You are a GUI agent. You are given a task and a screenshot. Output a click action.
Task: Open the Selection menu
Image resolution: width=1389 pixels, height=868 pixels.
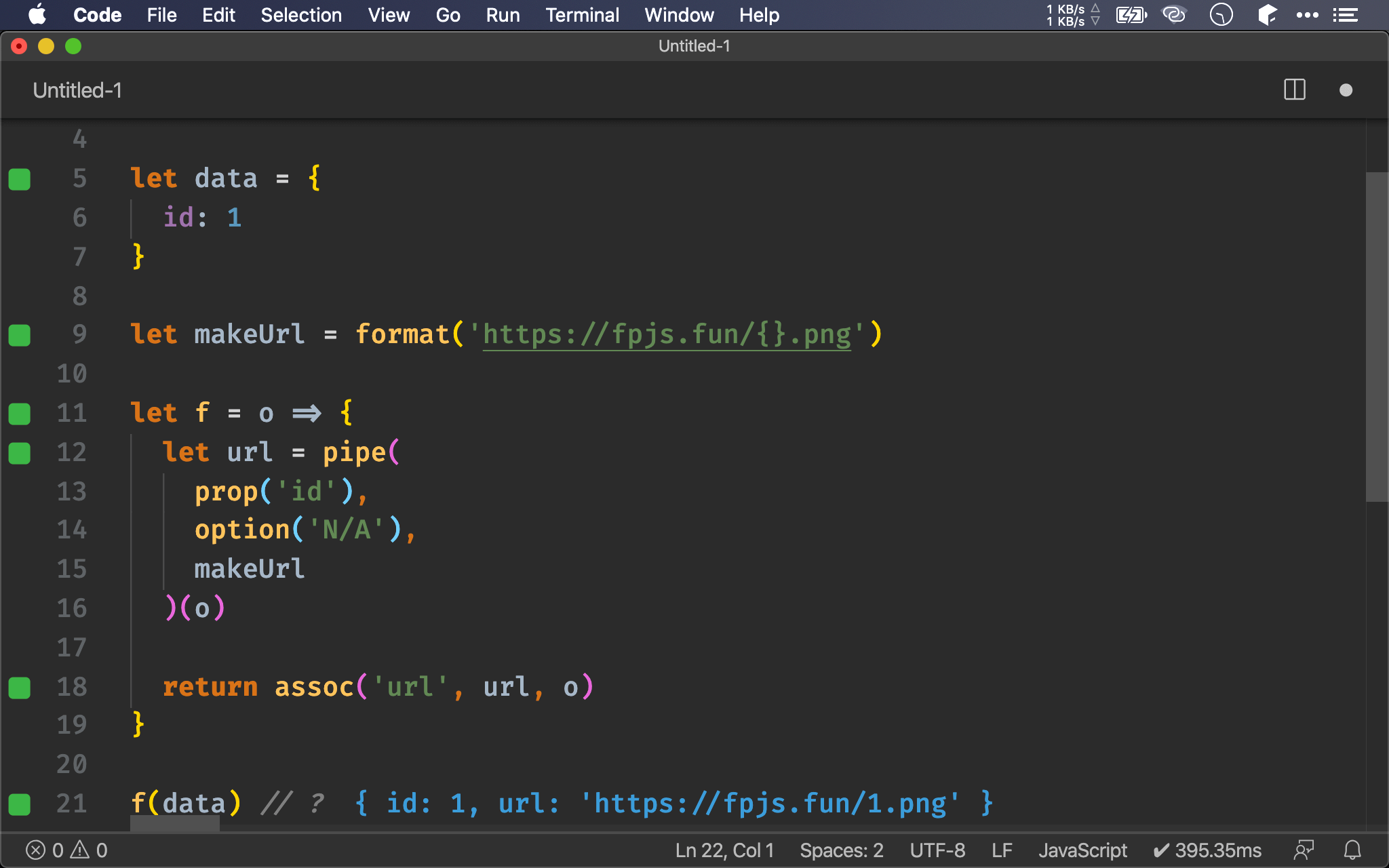point(301,15)
